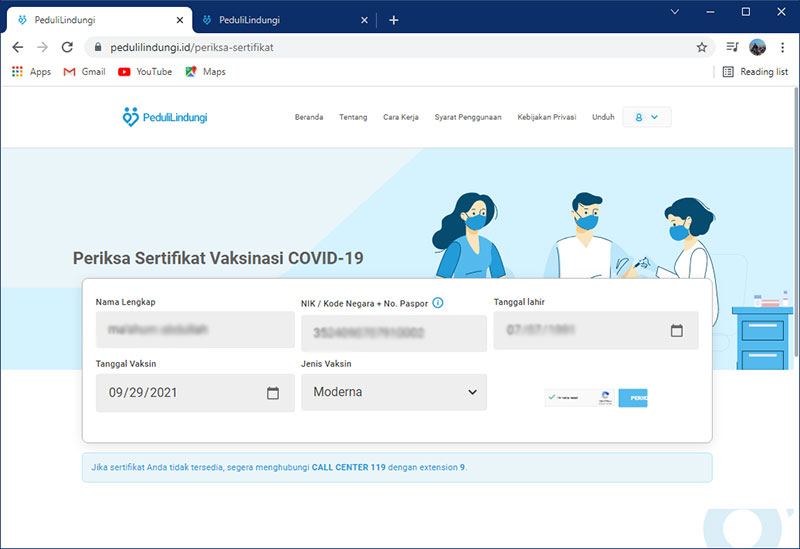Open YouTube bookmark
This screenshot has height=549, width=800.
tap(145, 71)
